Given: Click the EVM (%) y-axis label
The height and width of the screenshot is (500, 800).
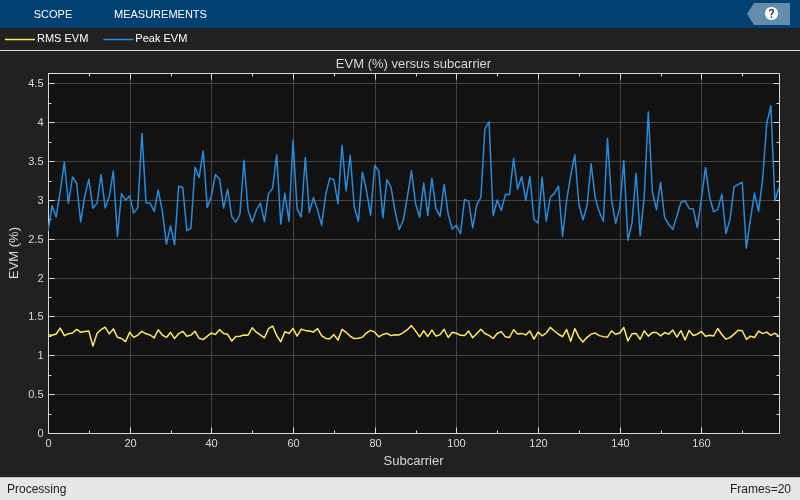Looking at the screenshot, I should point(14,253).
